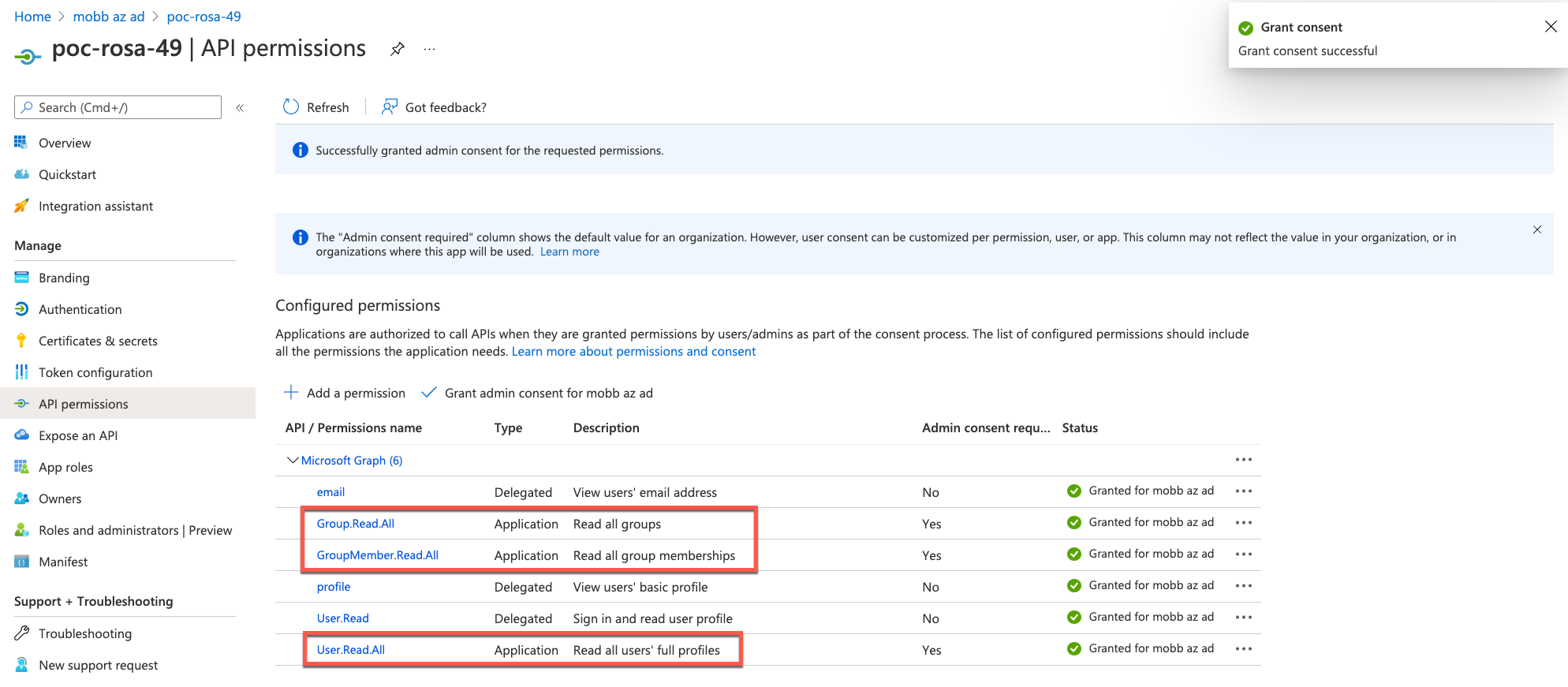Click Add a permission button
The image size is (1568, 687).
tap(345, 393)
